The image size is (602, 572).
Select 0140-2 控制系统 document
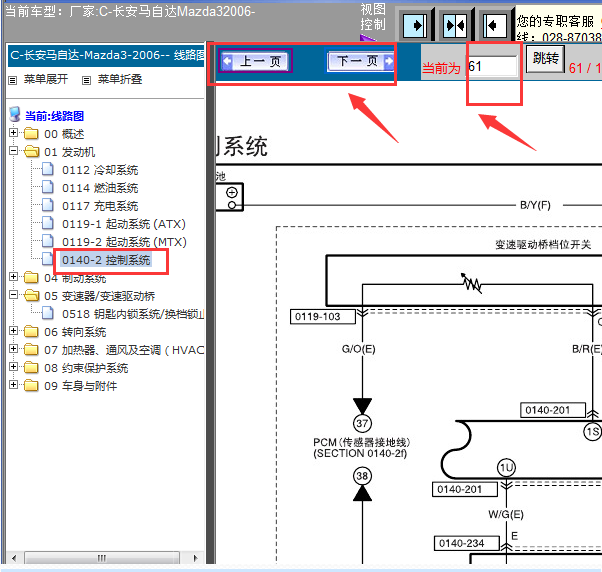[106, 260]
